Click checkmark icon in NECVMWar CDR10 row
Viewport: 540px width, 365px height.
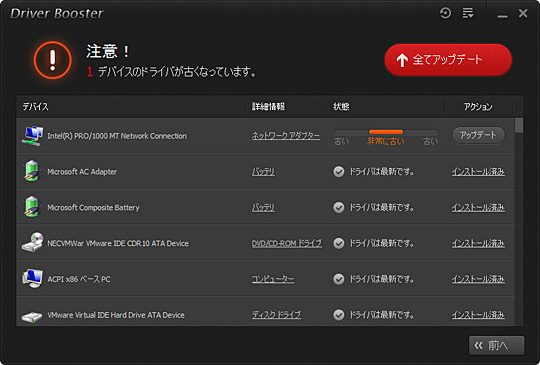(339, 243)
